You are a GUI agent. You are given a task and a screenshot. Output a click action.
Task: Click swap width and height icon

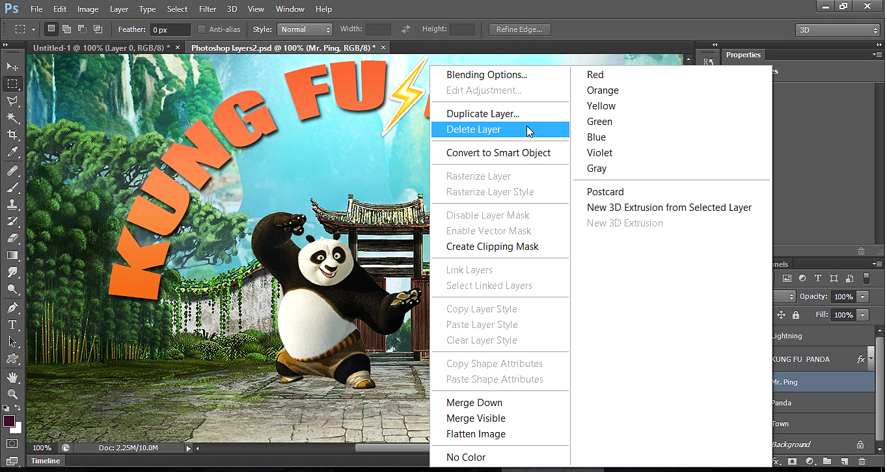[x=406, y=29]
